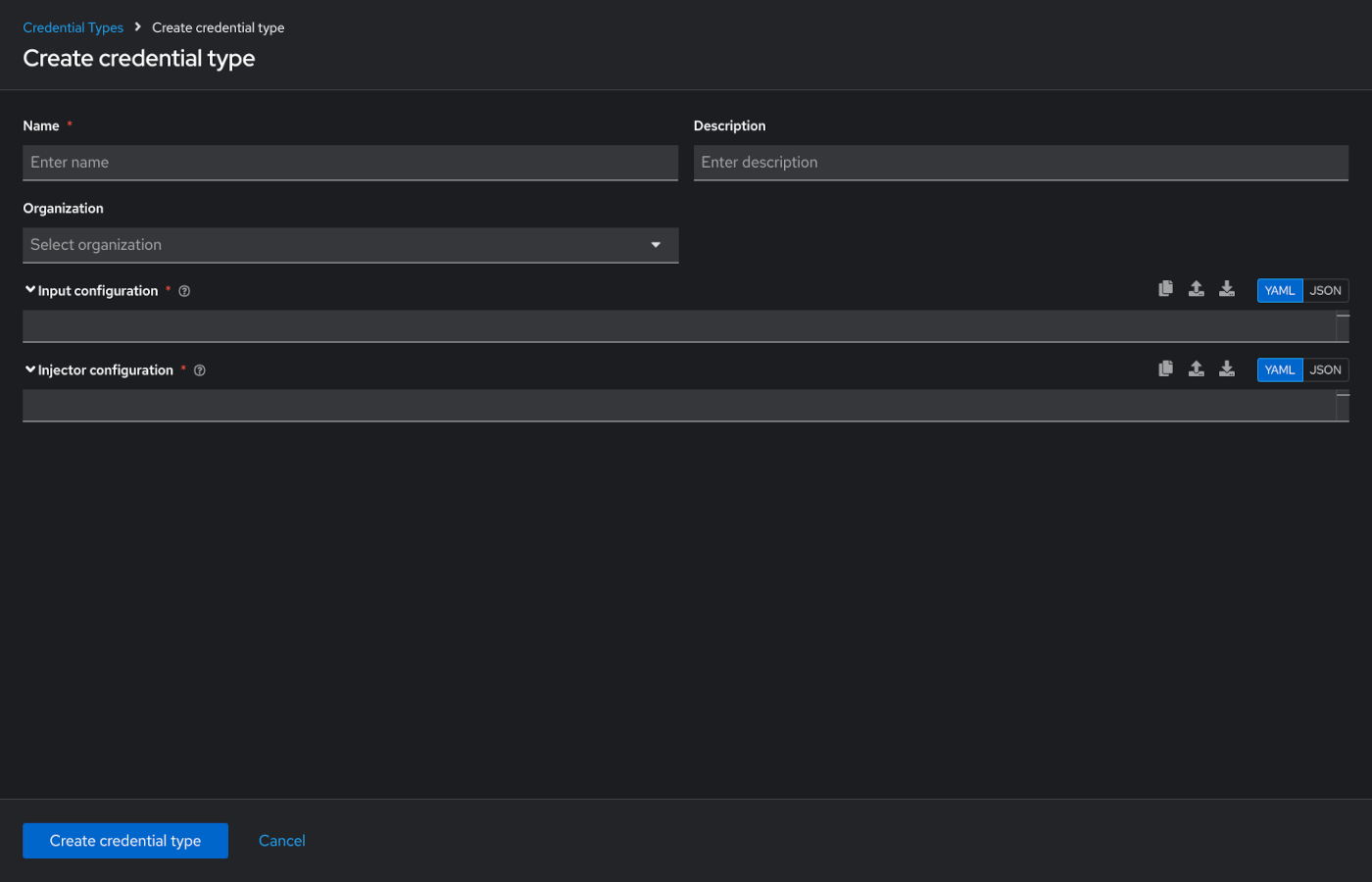Screen dimensions: 1372x882
Task: Cancel credential type creation
Action: pos(281,841)
